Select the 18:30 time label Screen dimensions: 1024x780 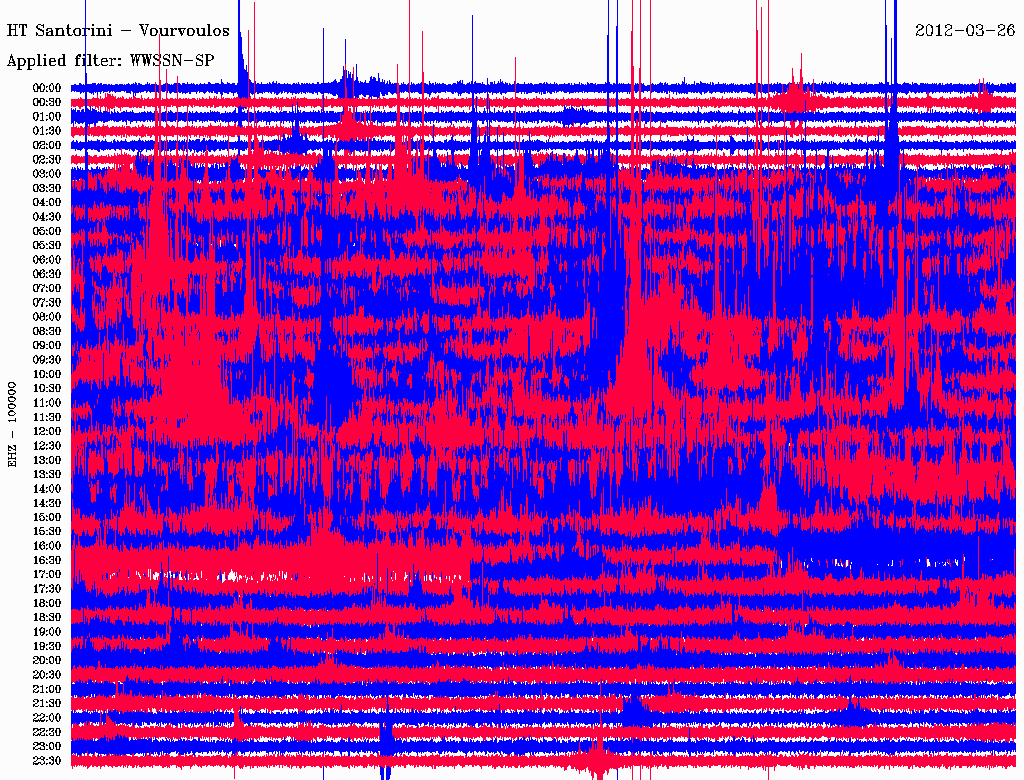(47, 617)
